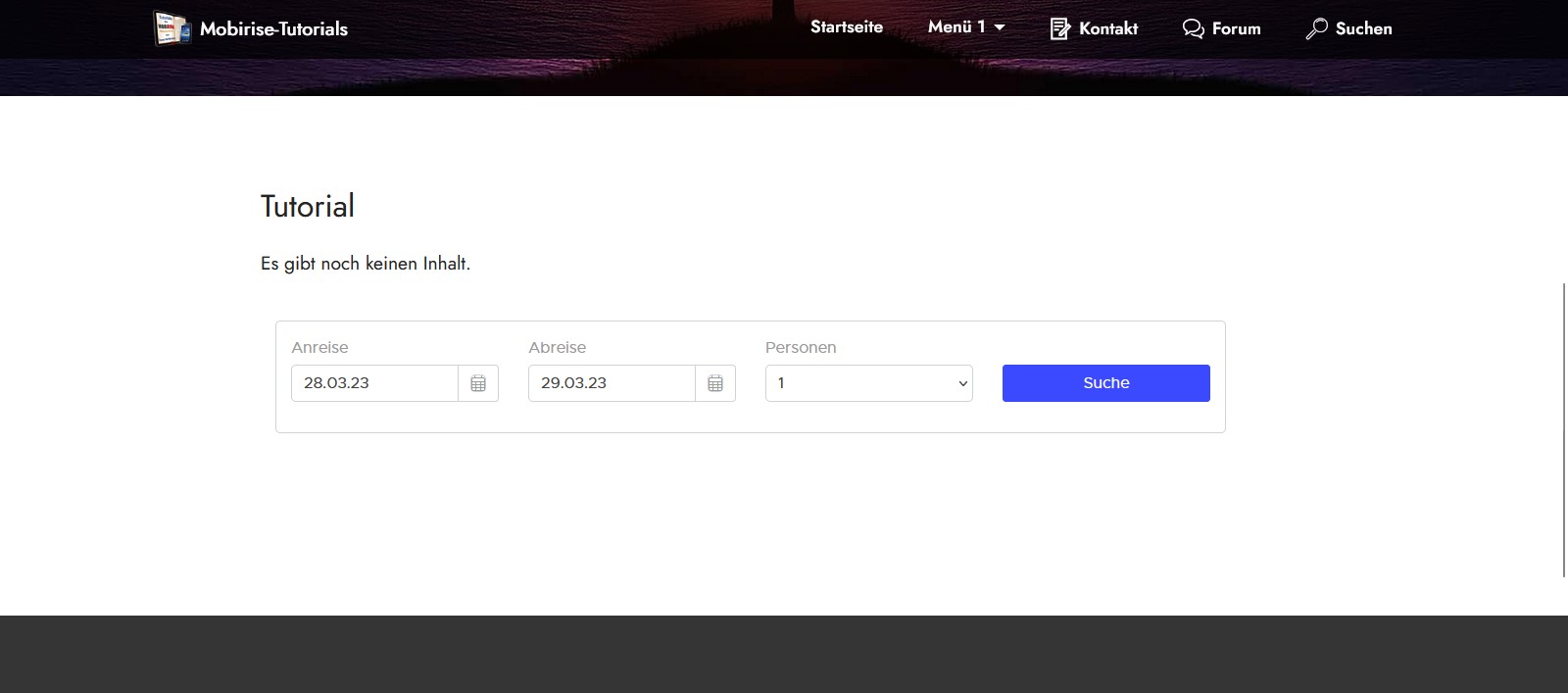Click the Suchen magnifier icon
Viewport: 1568px width, 693px height.
[x=1316, y=28]
